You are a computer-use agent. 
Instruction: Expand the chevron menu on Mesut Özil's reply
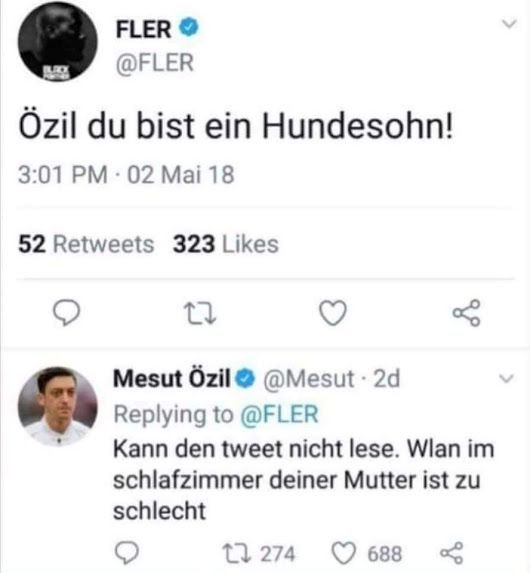click(x=507, y=378)
